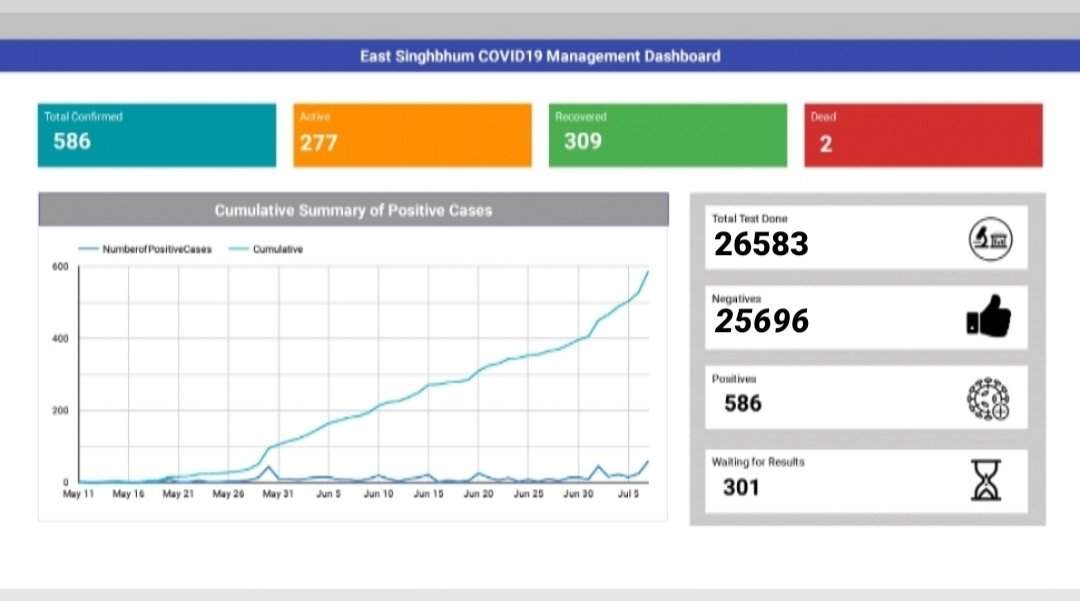The height and width of the screenshot is (601, 1080).
Task: Toggle the NumberofPositiveCases legend entry
Action: click(x=145, y=249)
